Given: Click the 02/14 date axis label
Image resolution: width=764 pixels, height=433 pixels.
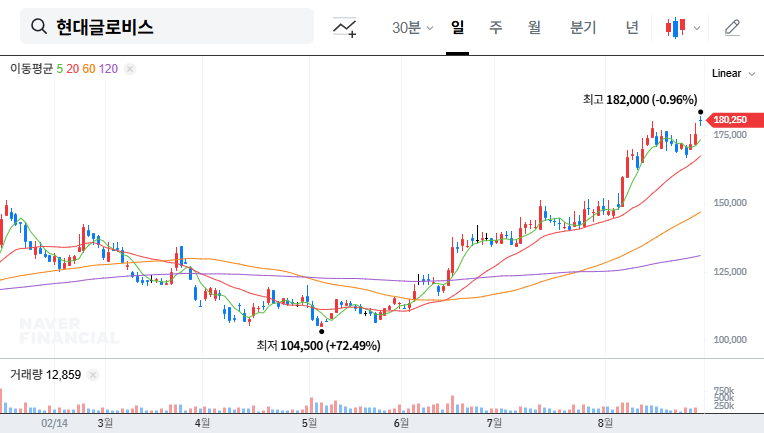Looking at the screenshot, I should (x=55, y=423).
